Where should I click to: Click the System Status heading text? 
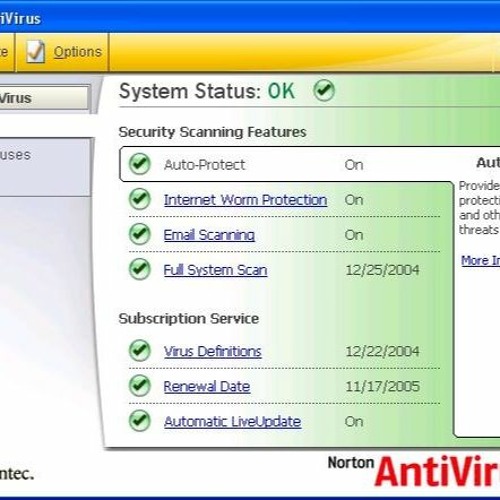click(x=207, y=91)
